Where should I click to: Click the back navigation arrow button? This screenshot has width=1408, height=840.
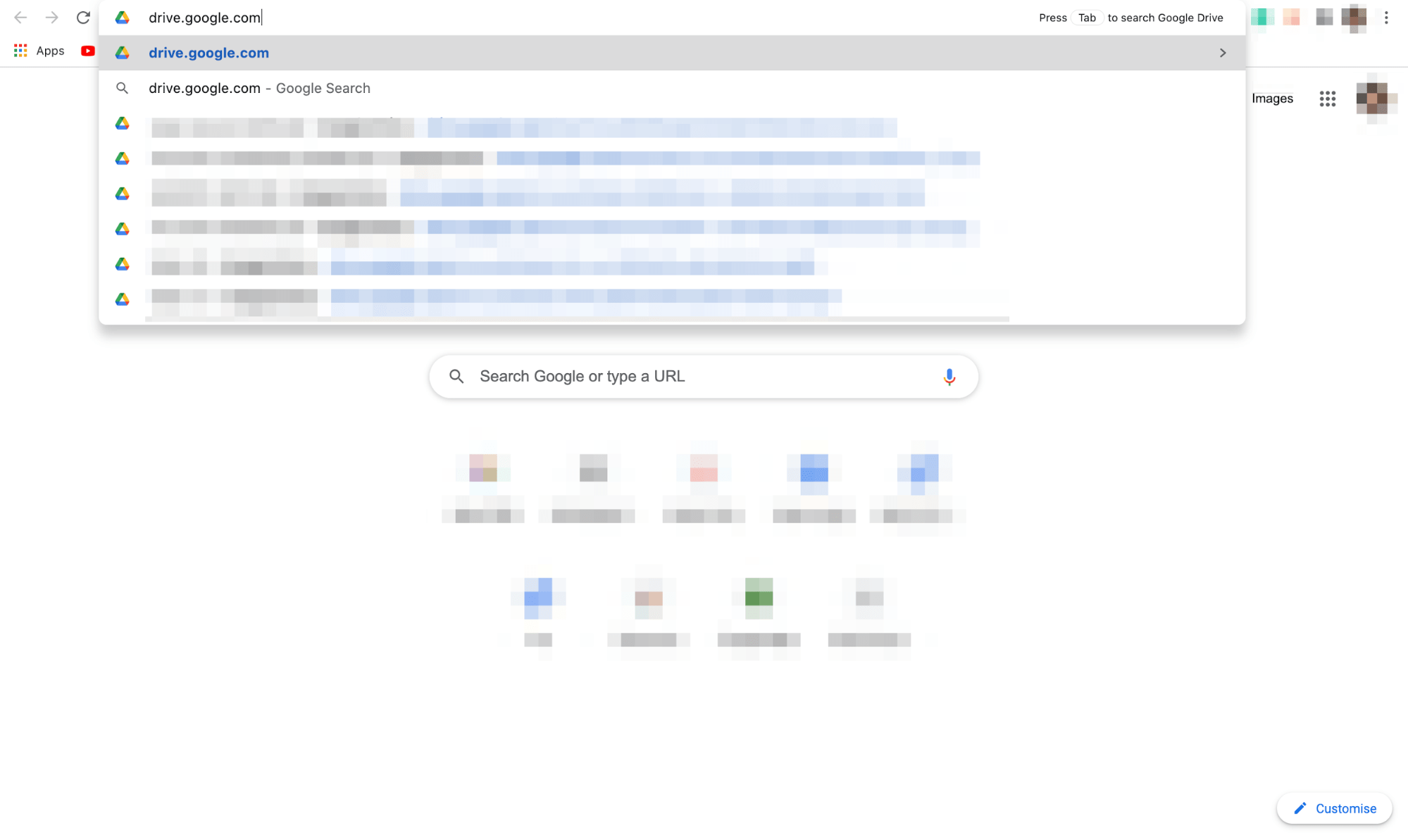(x=20, y=17)
